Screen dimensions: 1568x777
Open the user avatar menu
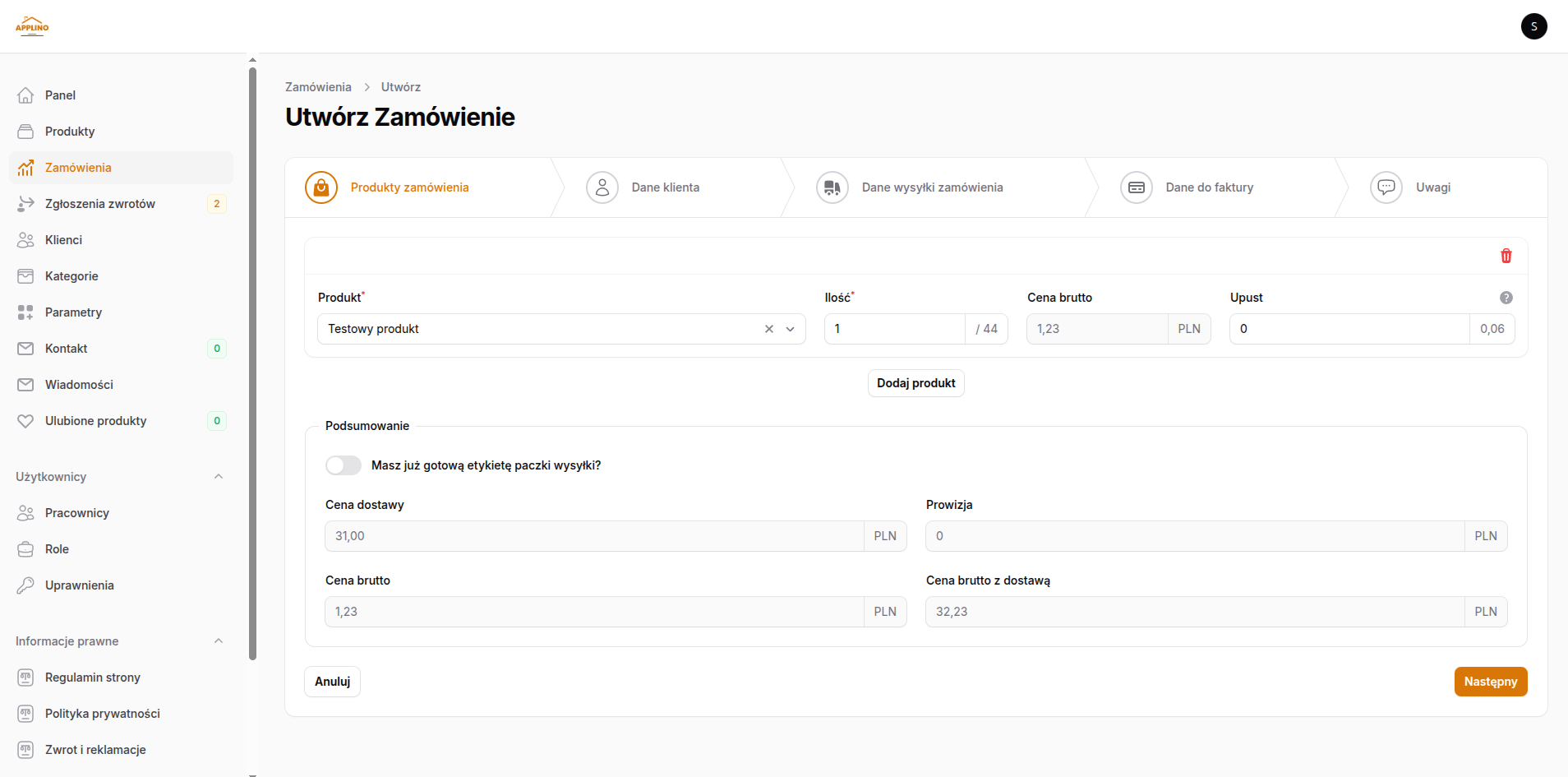pyautogui.click(x=1533, y=26)
